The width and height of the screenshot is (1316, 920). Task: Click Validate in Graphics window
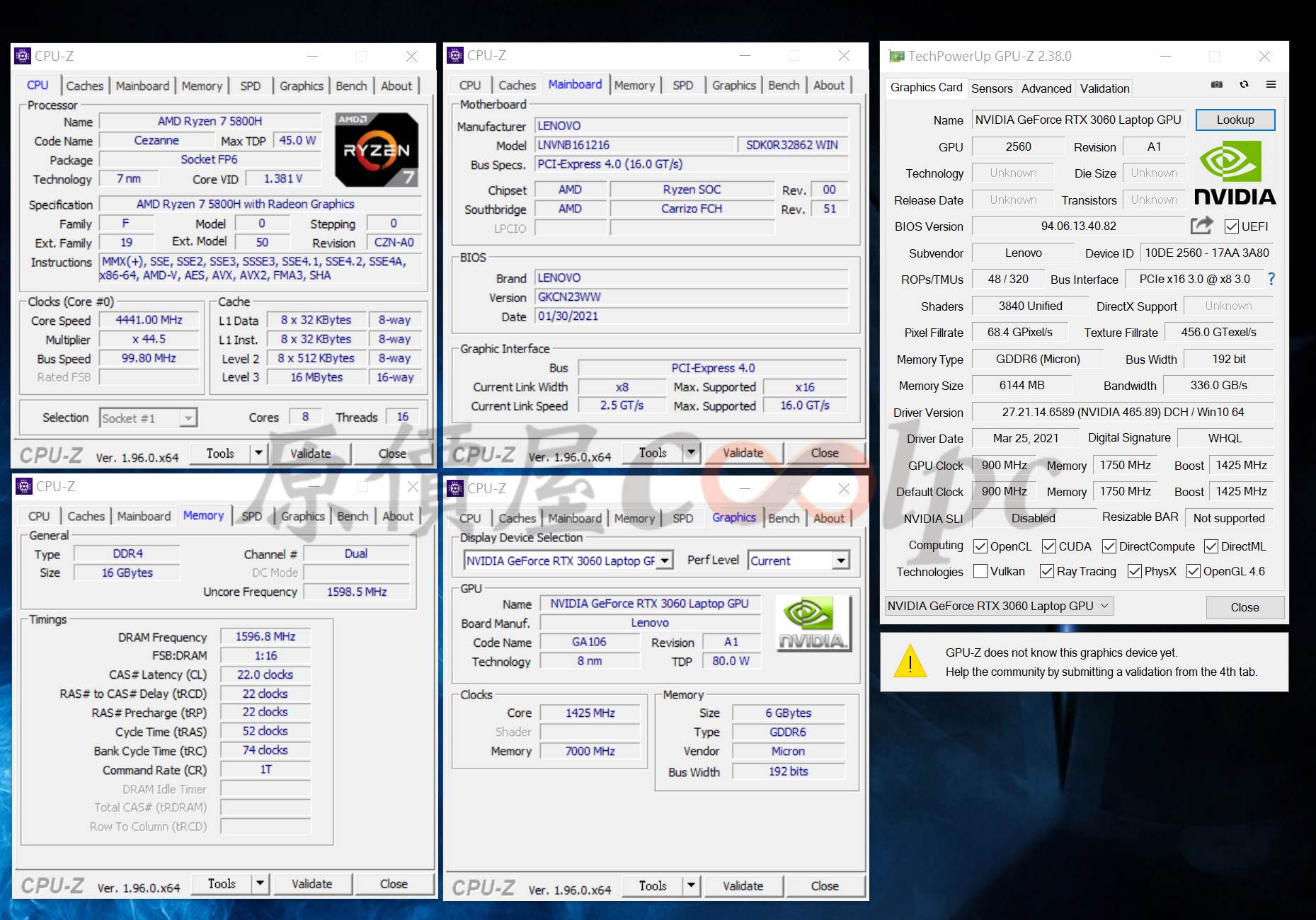[x=743, y=886]
